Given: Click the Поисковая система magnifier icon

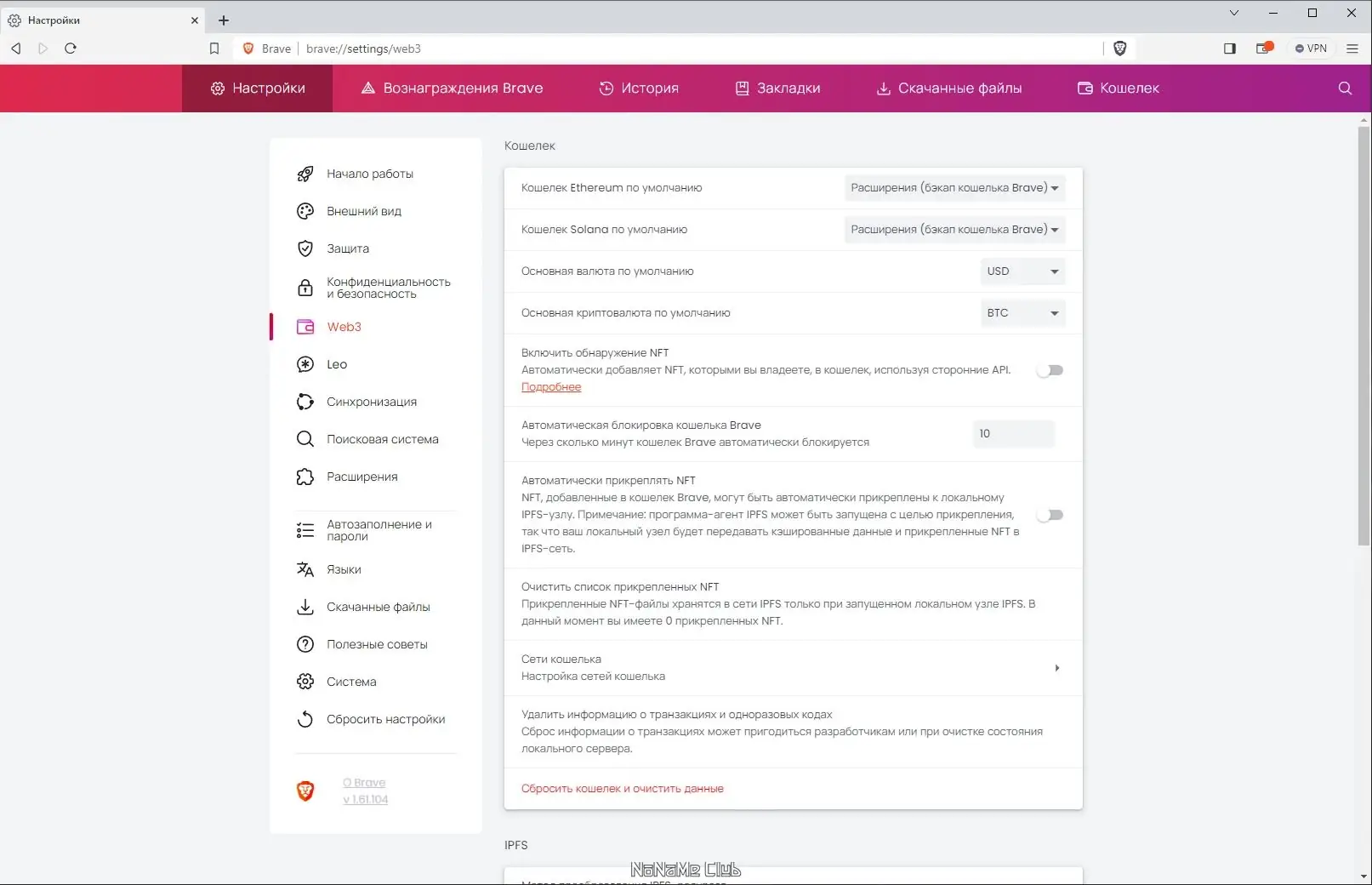Looking at the screenshot, I should click(305, 439).
